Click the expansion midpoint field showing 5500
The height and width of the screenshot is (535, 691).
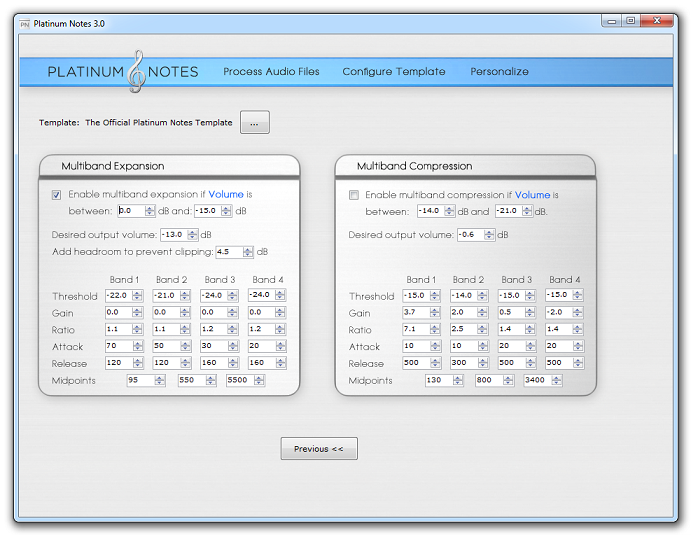coord(240,381)
